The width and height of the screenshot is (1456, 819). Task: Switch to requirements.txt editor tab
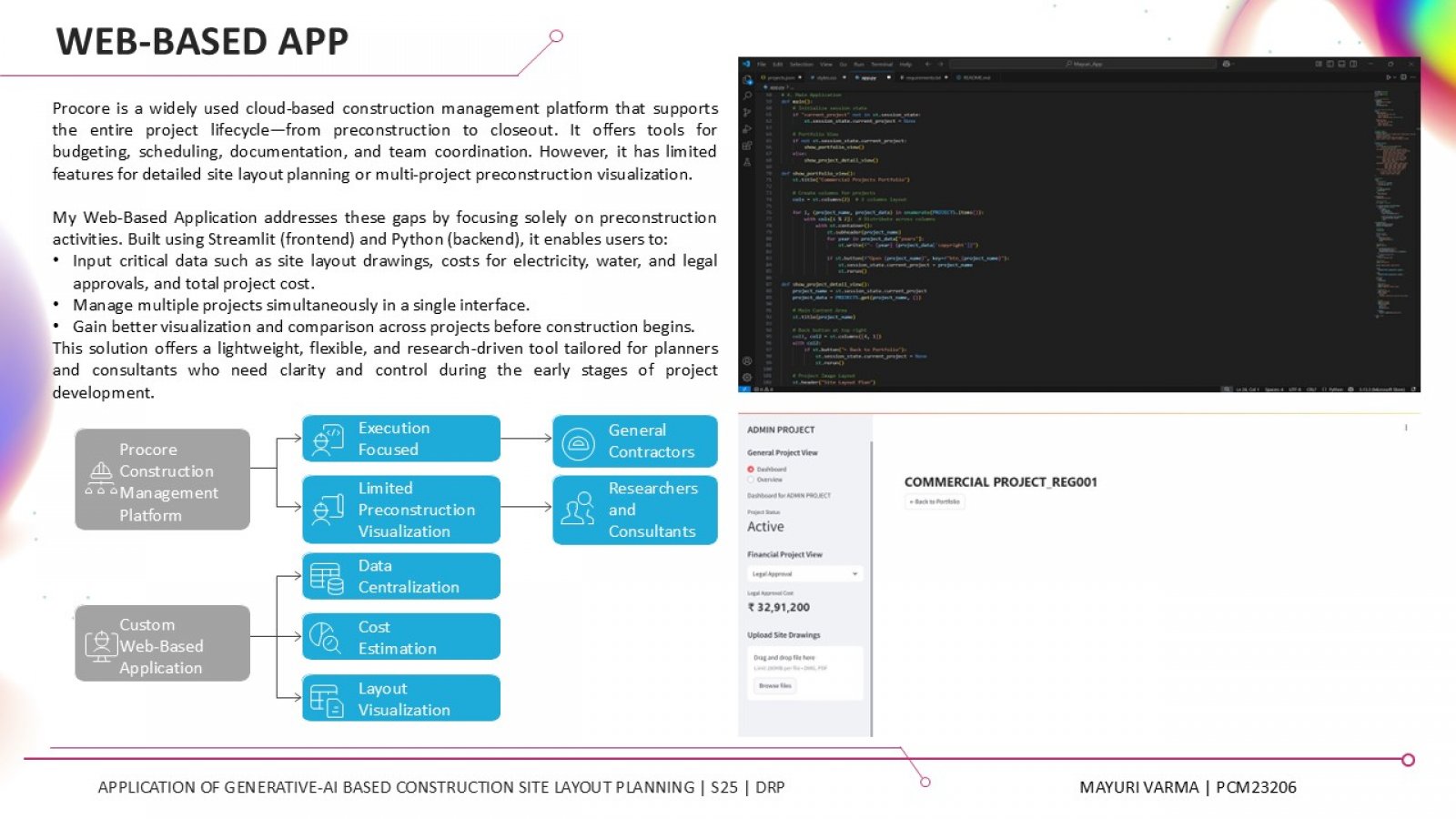coord(923,78)
